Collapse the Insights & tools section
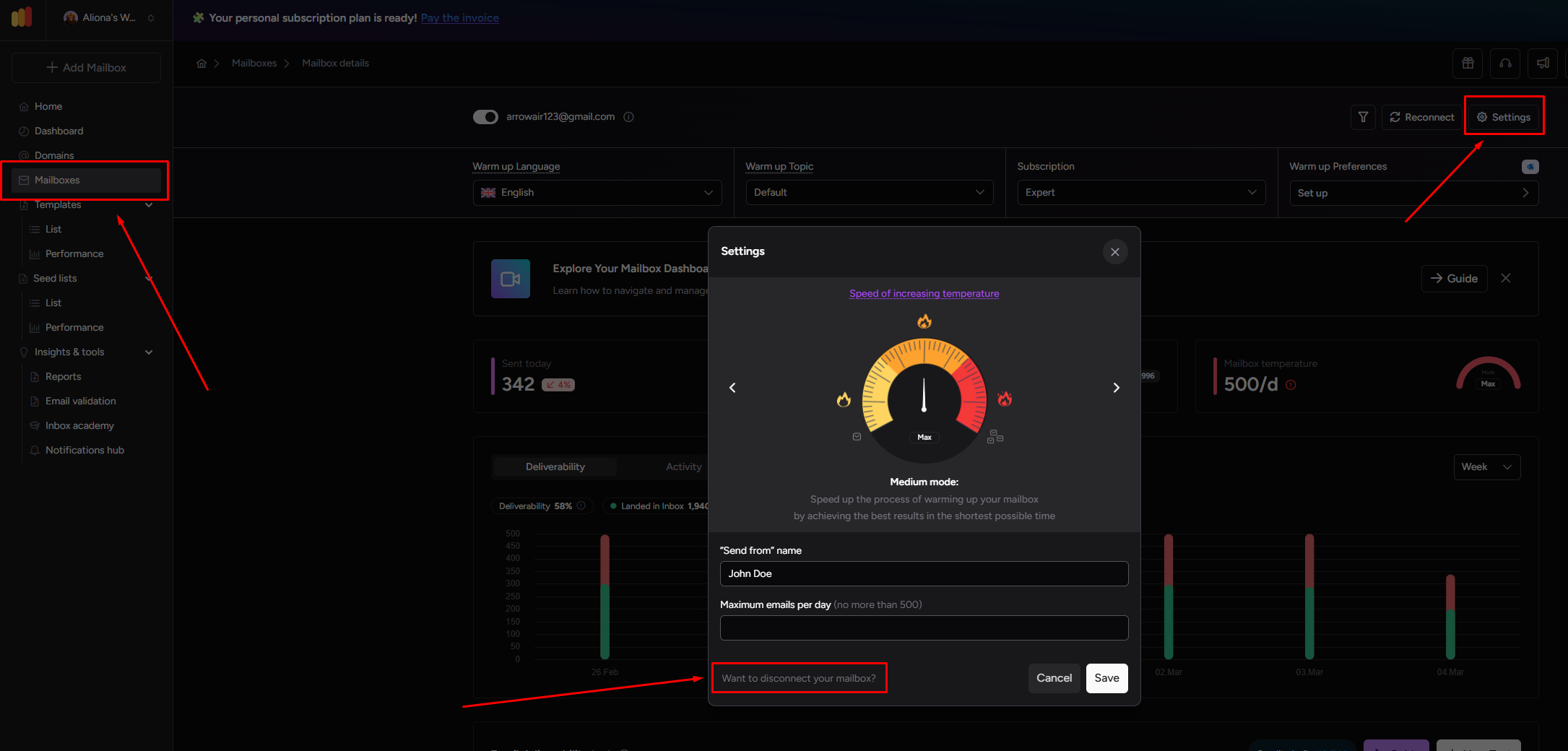The height and width of the screenshot is (751, 1568). click(x=149, y=352)
